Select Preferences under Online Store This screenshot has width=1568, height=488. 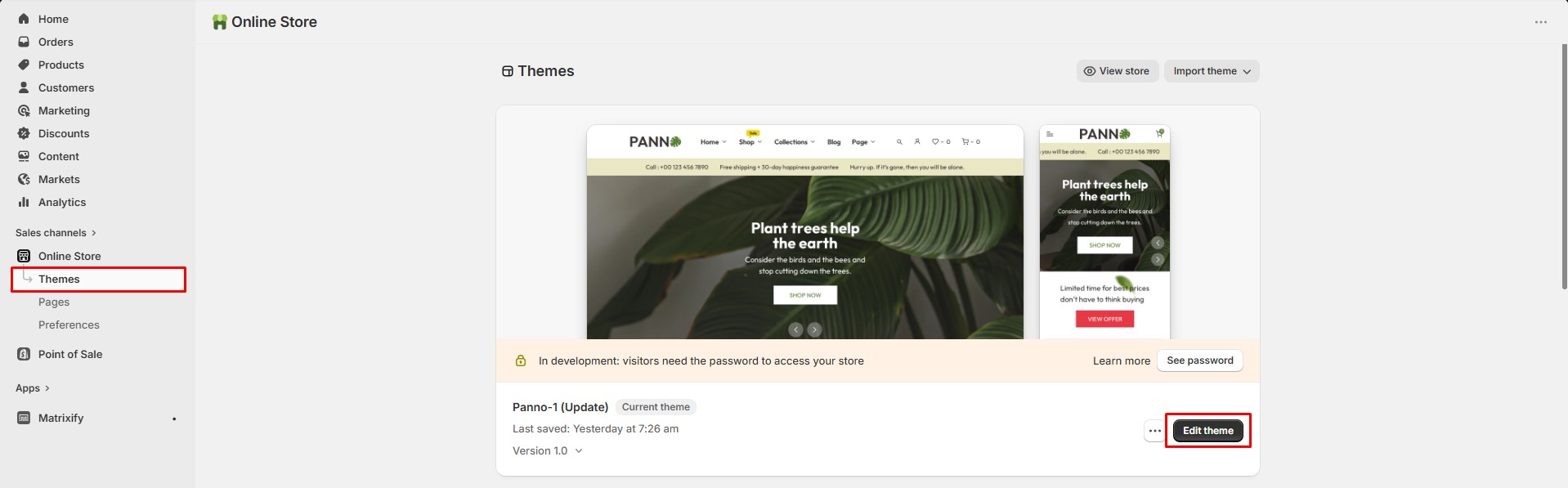(69, 325)
